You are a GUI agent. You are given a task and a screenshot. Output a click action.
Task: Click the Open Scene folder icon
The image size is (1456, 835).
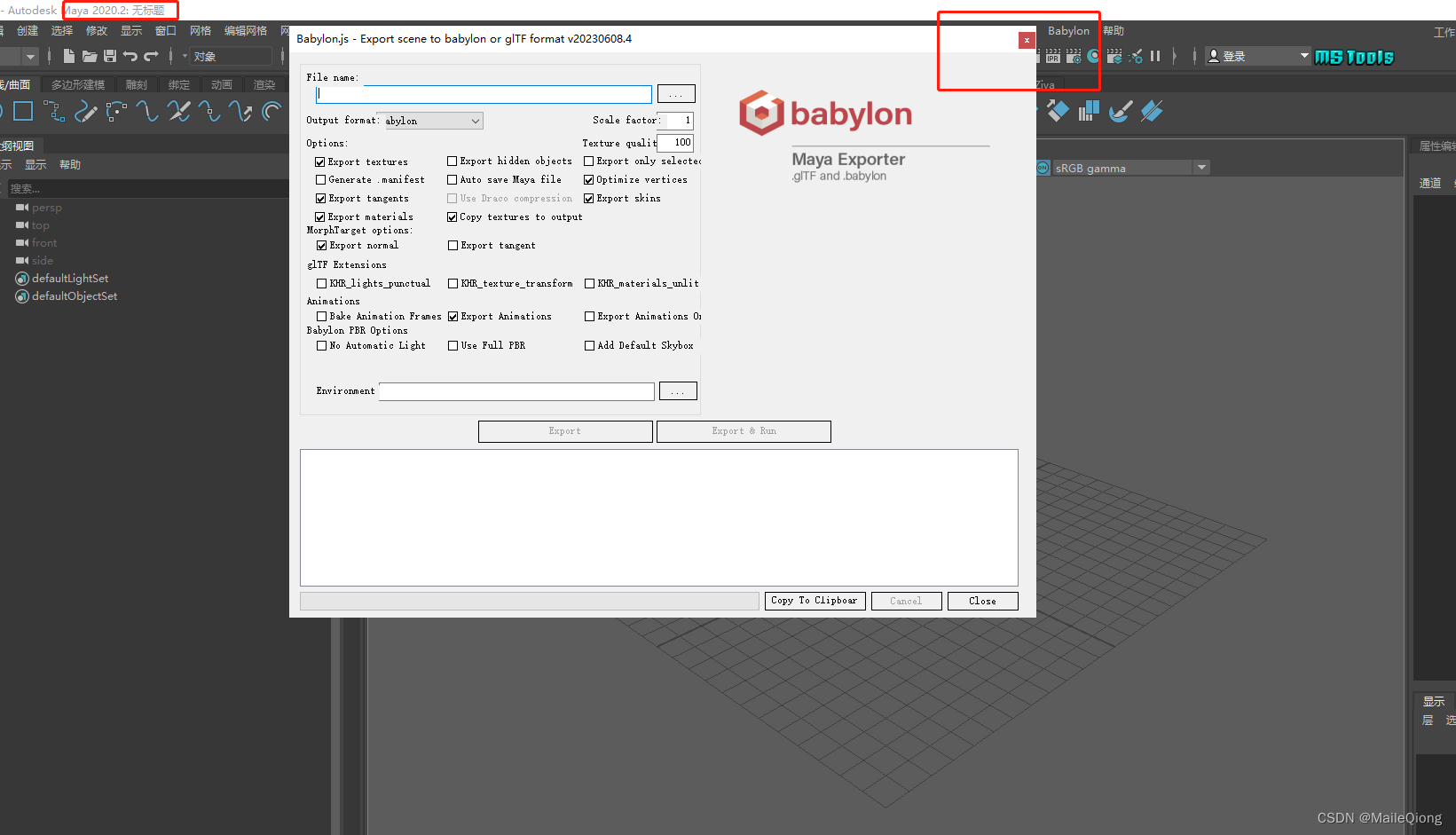tap(90, 56)
